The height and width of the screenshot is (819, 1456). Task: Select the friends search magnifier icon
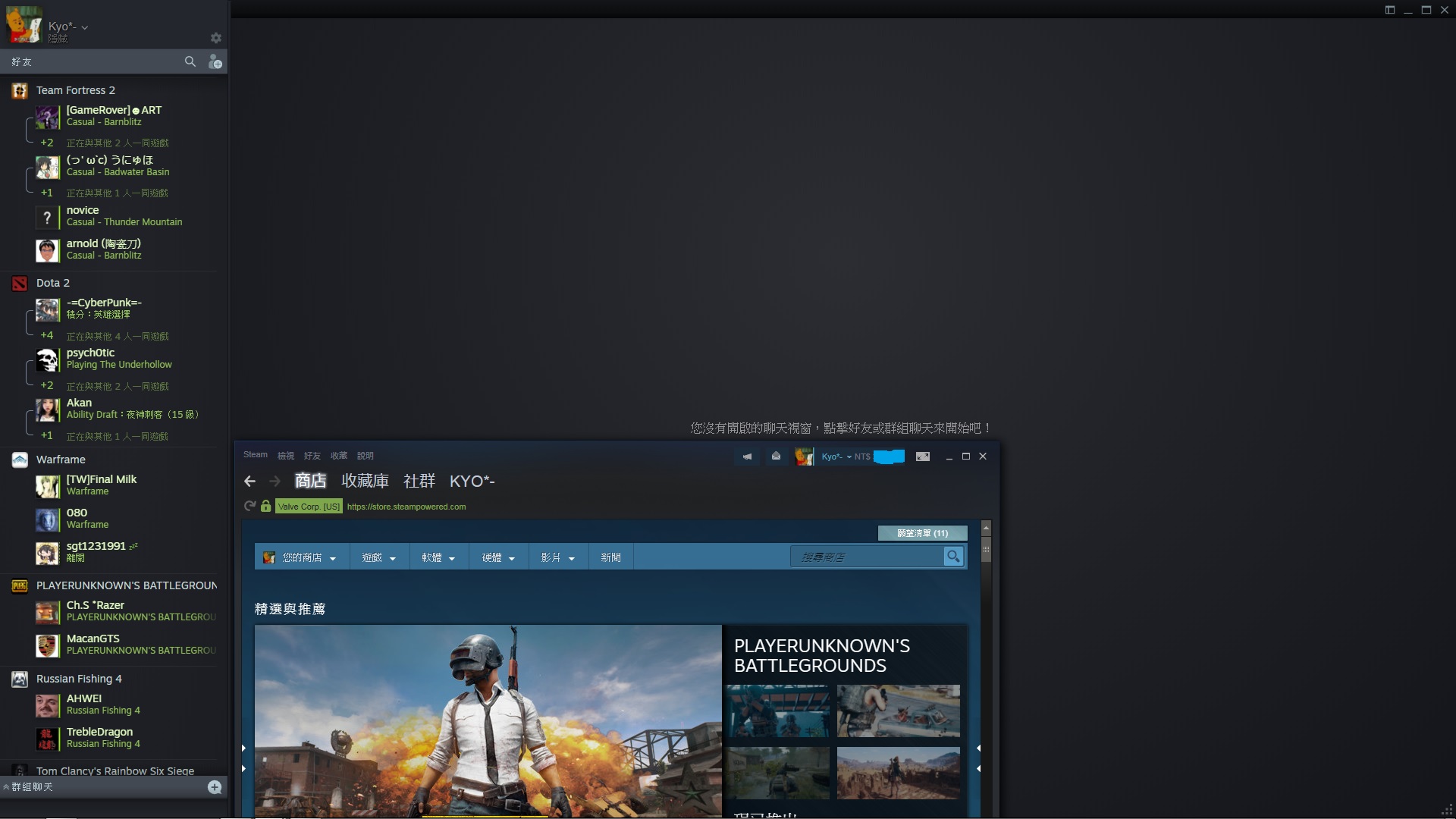tap(190, 61)
